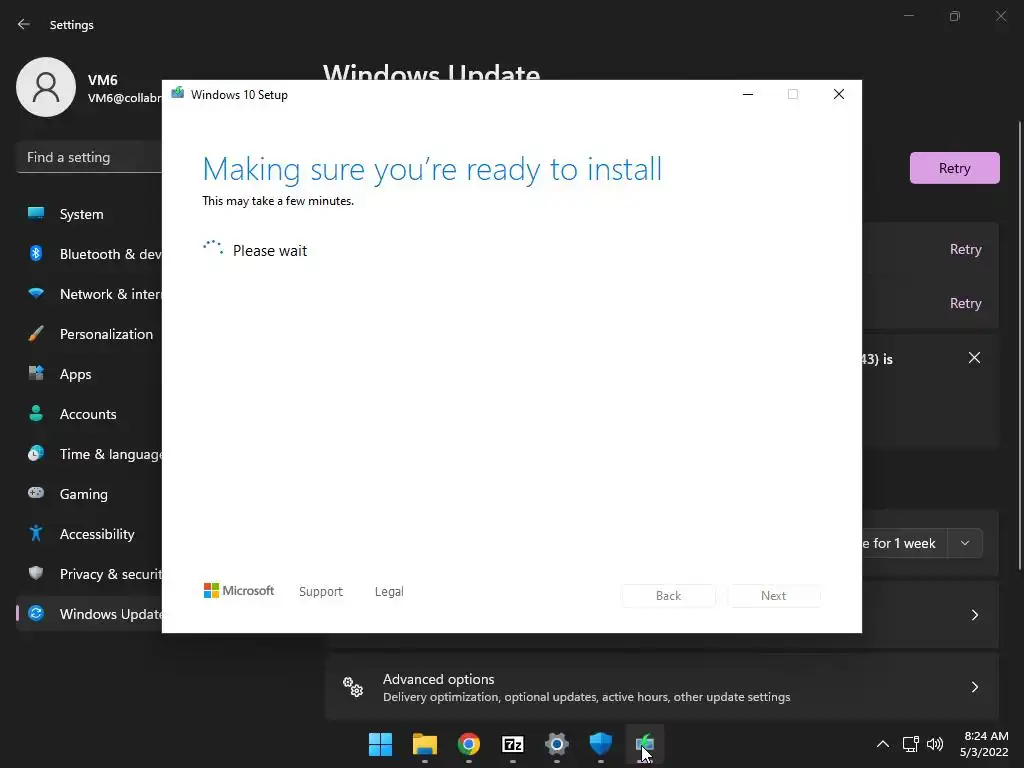
Task: Open the Legal link in Setup
Action: (x=389, y=592)
